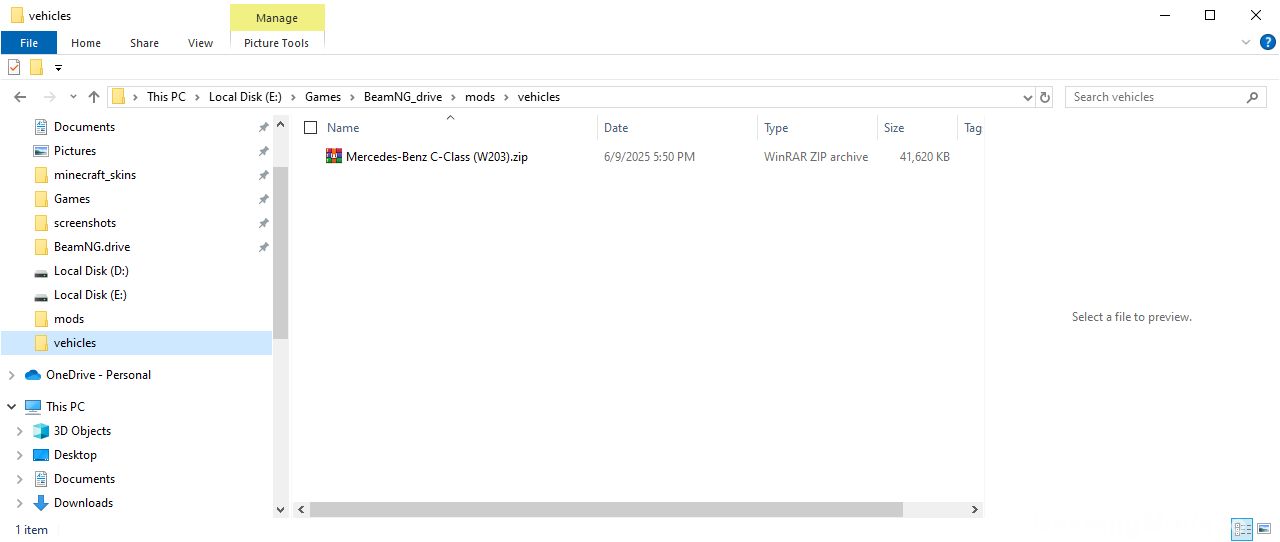Image resolution: width=1280 pixels, height=542 pixels.
Task: Click the Downloads arrow icon
Action: tap(41, 503)
